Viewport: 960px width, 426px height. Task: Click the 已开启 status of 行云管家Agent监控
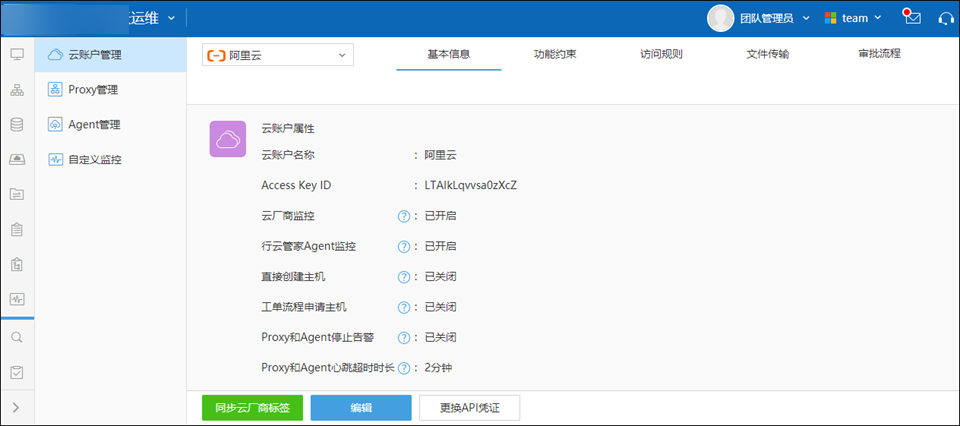pyautogui.click(x=440, y=247)
